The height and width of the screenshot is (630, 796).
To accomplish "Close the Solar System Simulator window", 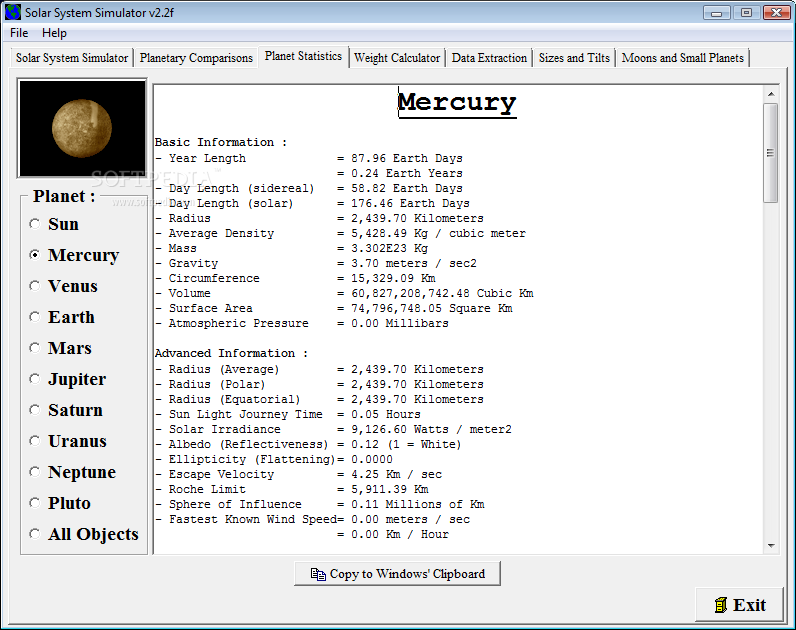I will (777, 13).
